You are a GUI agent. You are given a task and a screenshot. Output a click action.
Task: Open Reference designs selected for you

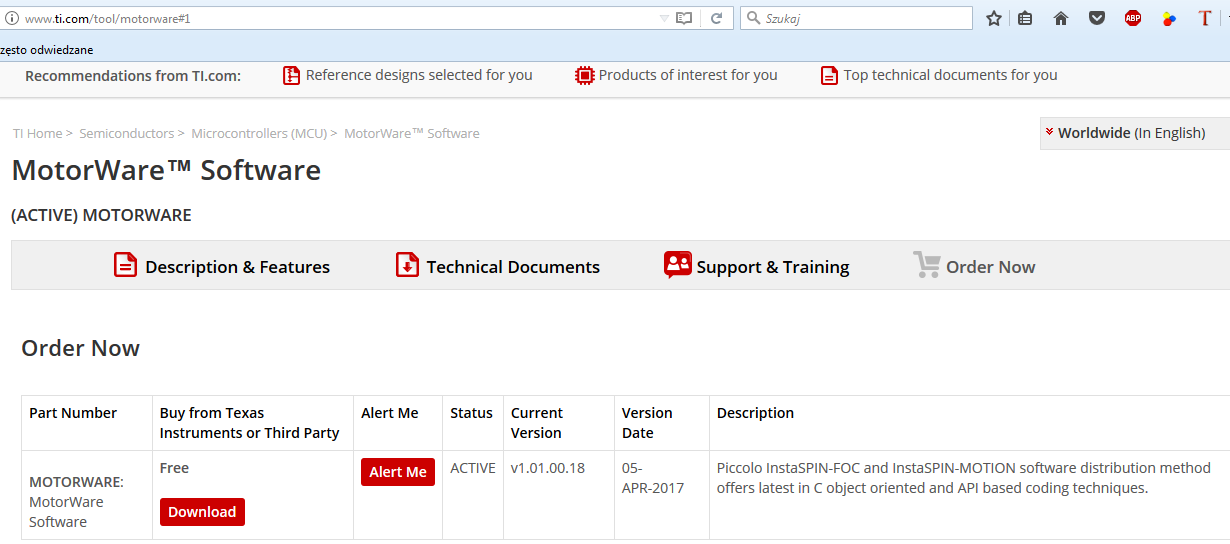coord(419,75)
